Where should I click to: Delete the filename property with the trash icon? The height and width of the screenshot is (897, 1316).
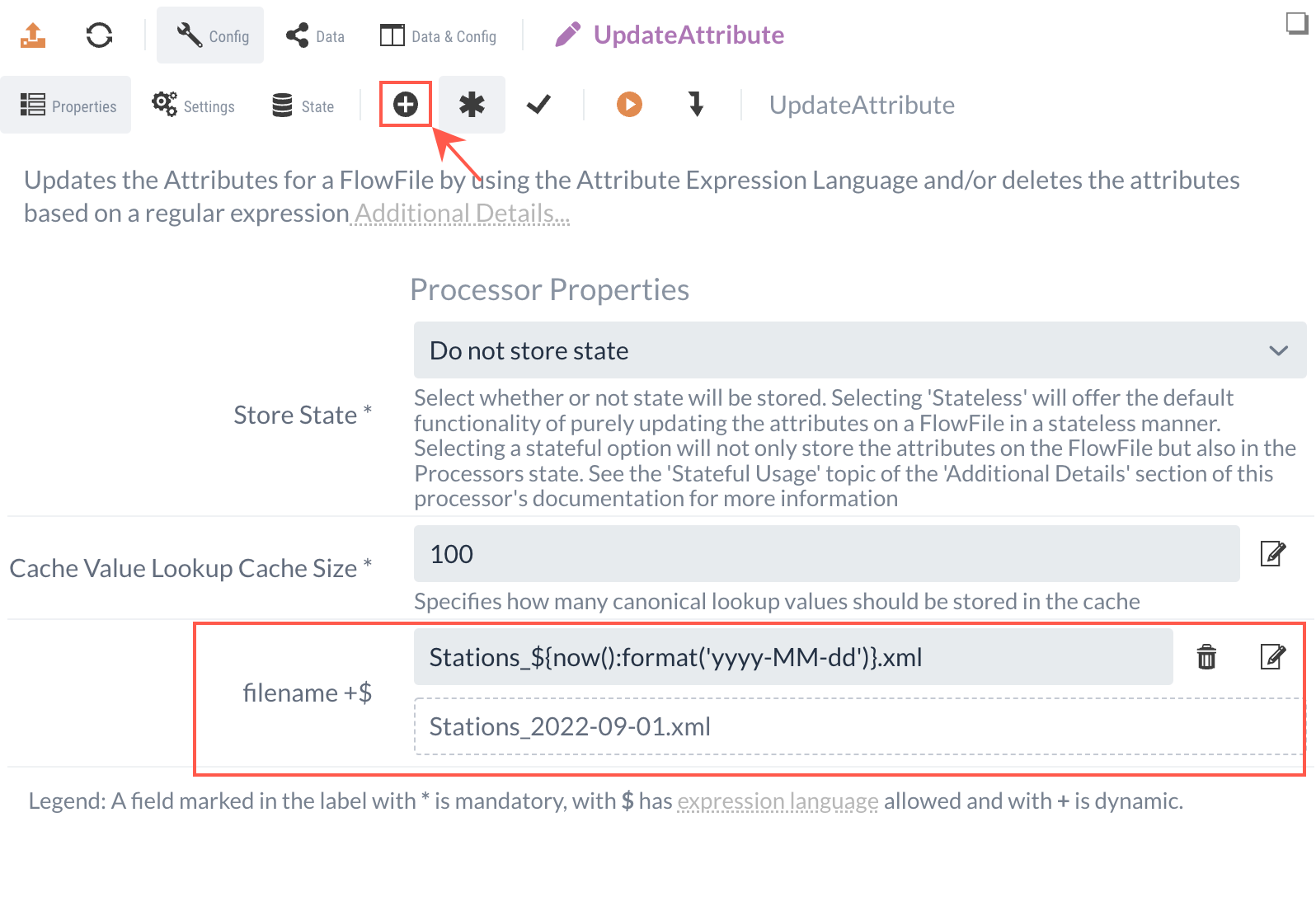coord(1207,657)
